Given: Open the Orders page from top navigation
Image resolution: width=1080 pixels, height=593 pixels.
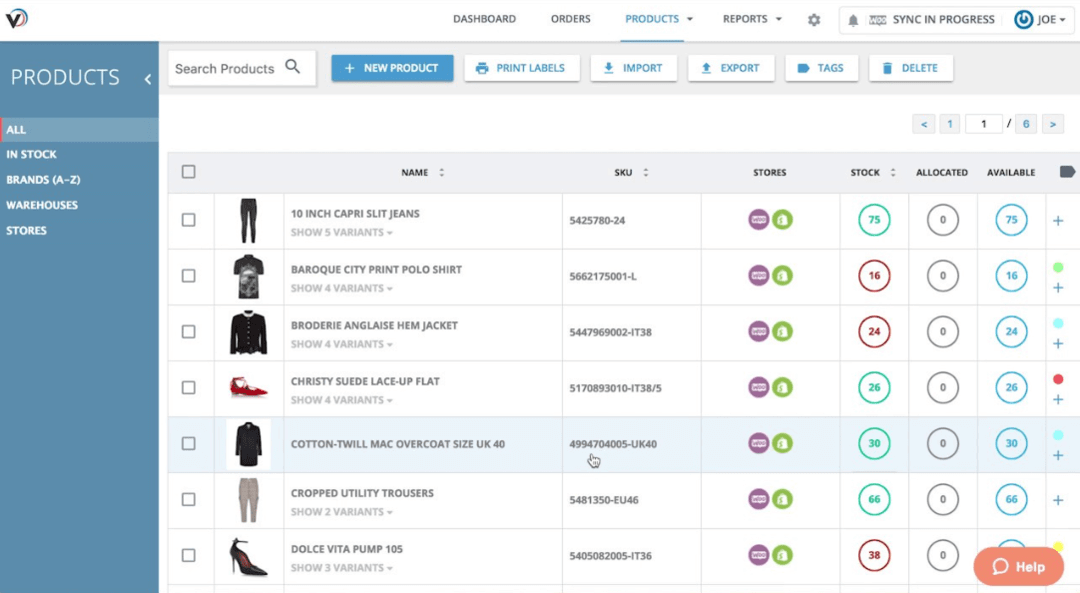Looking at the screenshot, I should click(x=570, y=18).
